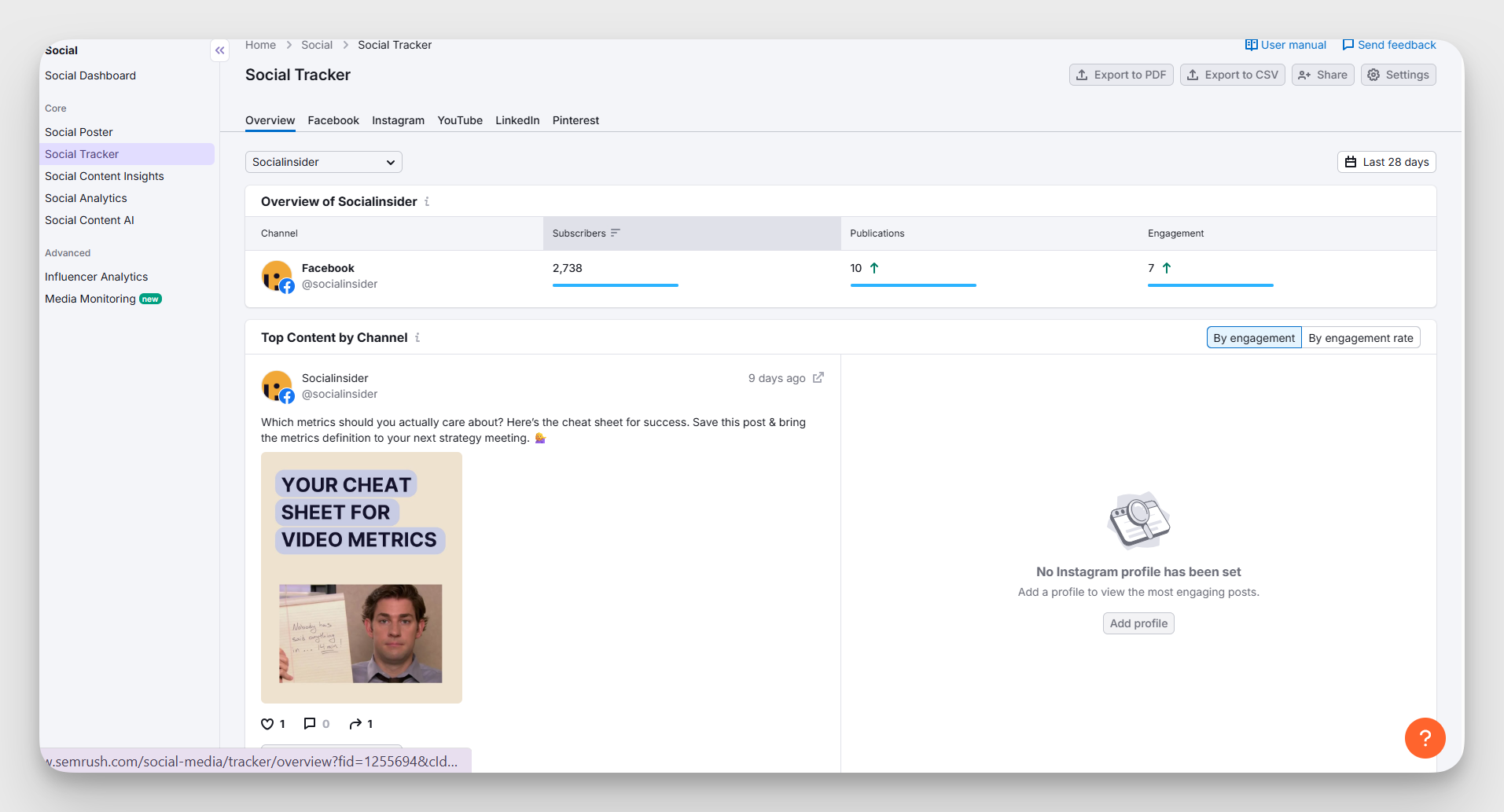Open Social Content AI in sidebar
Screen dimensions: 1504x812
point(90,220)
